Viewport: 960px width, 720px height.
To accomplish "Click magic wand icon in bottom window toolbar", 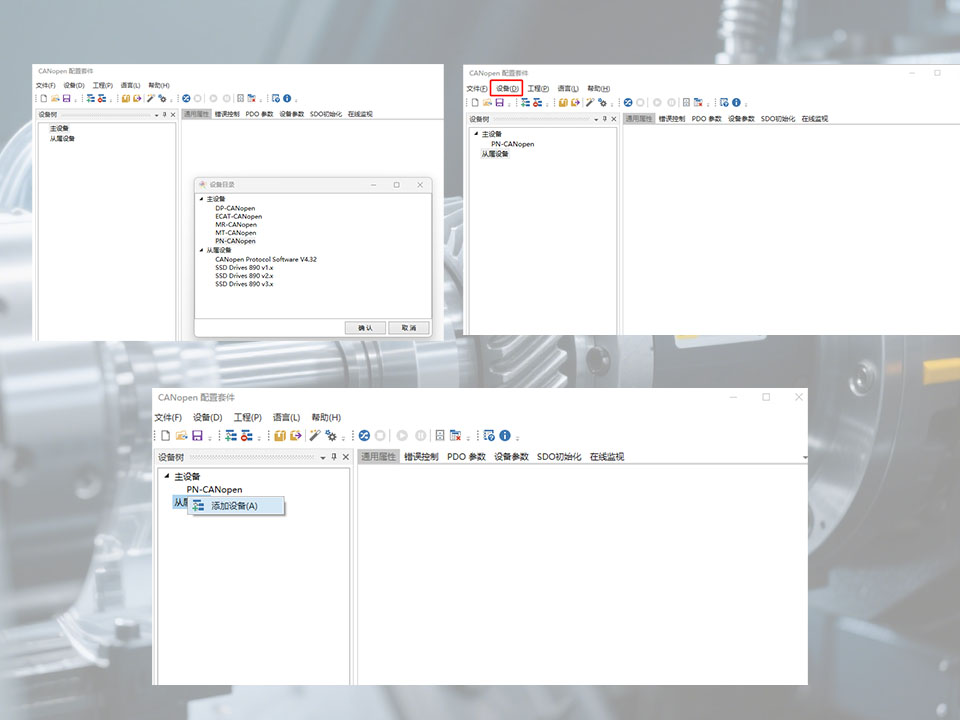I will pos(315,435).
